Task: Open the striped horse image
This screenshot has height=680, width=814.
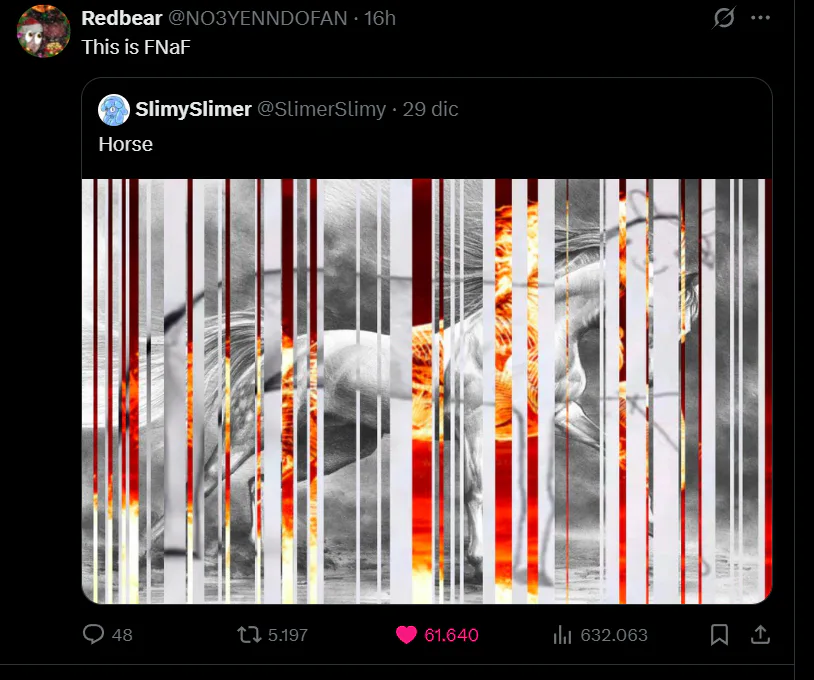Action: (x=427, y=391)
